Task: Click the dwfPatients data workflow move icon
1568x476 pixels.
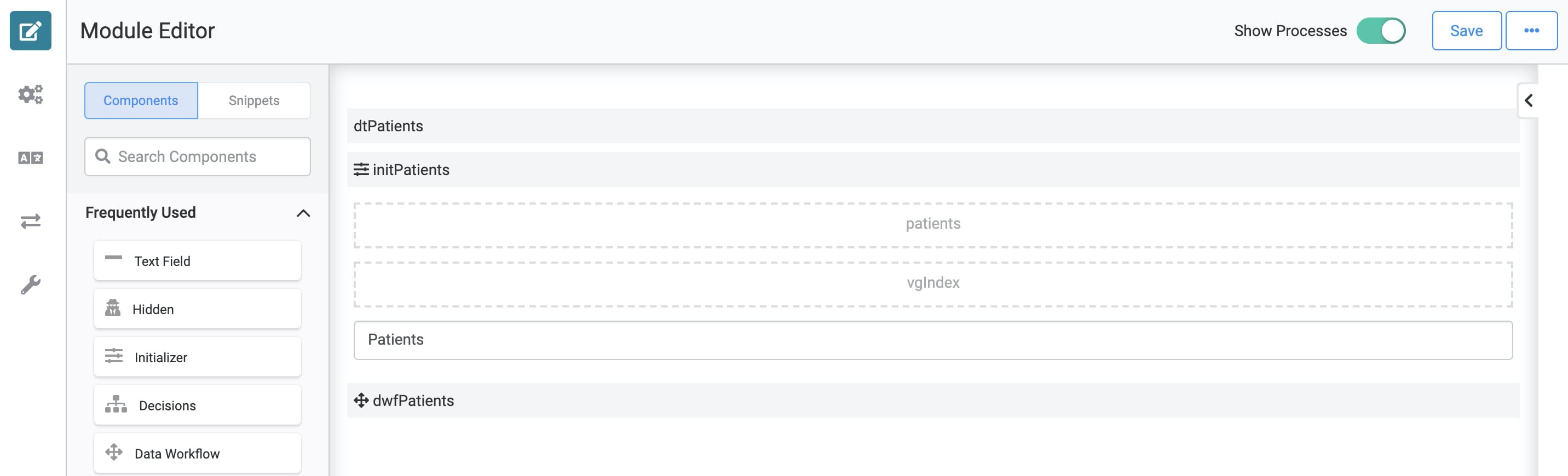Action: 361,400
